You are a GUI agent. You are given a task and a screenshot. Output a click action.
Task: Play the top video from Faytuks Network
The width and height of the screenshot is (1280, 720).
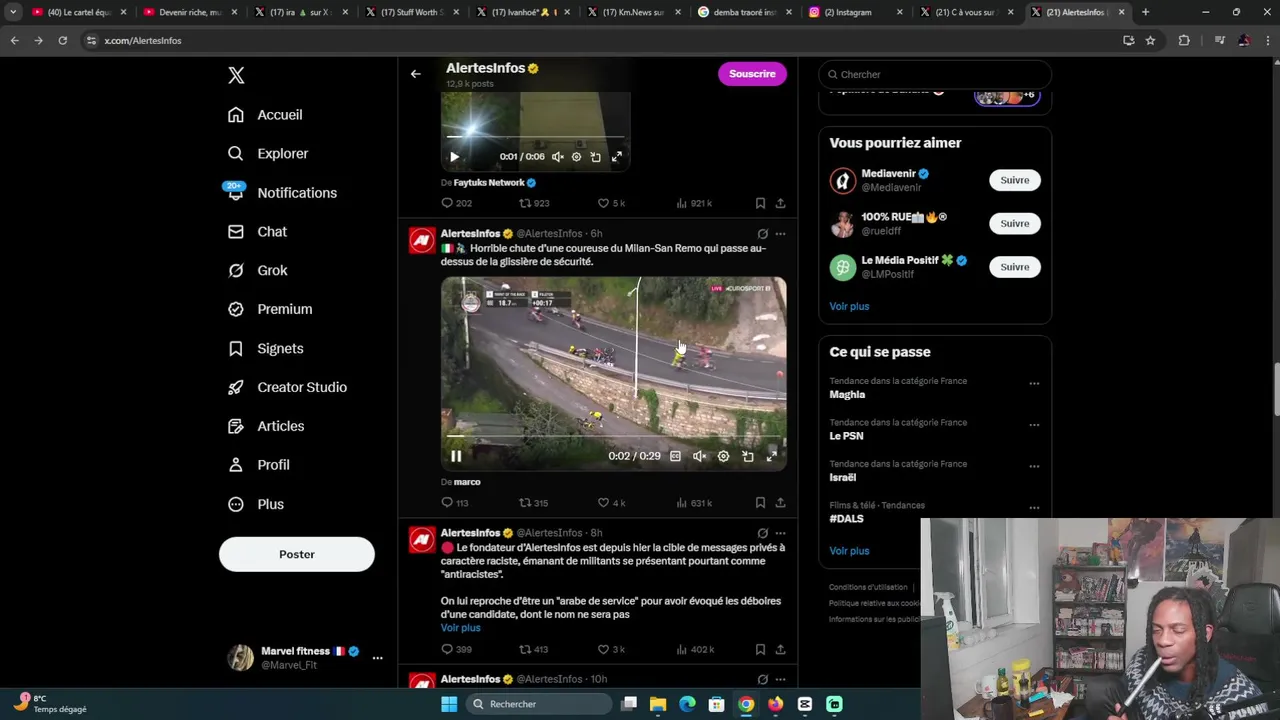454,157
